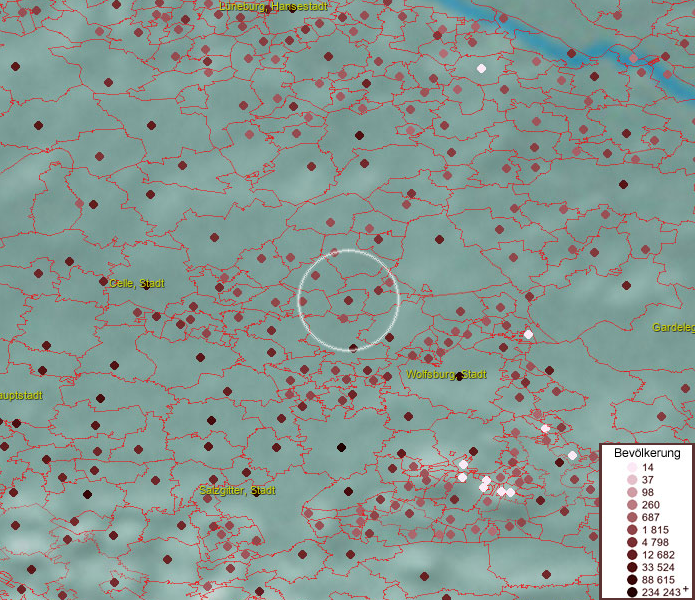Click the legend value 14
The image size is (695, 600).
click(648, 467)
